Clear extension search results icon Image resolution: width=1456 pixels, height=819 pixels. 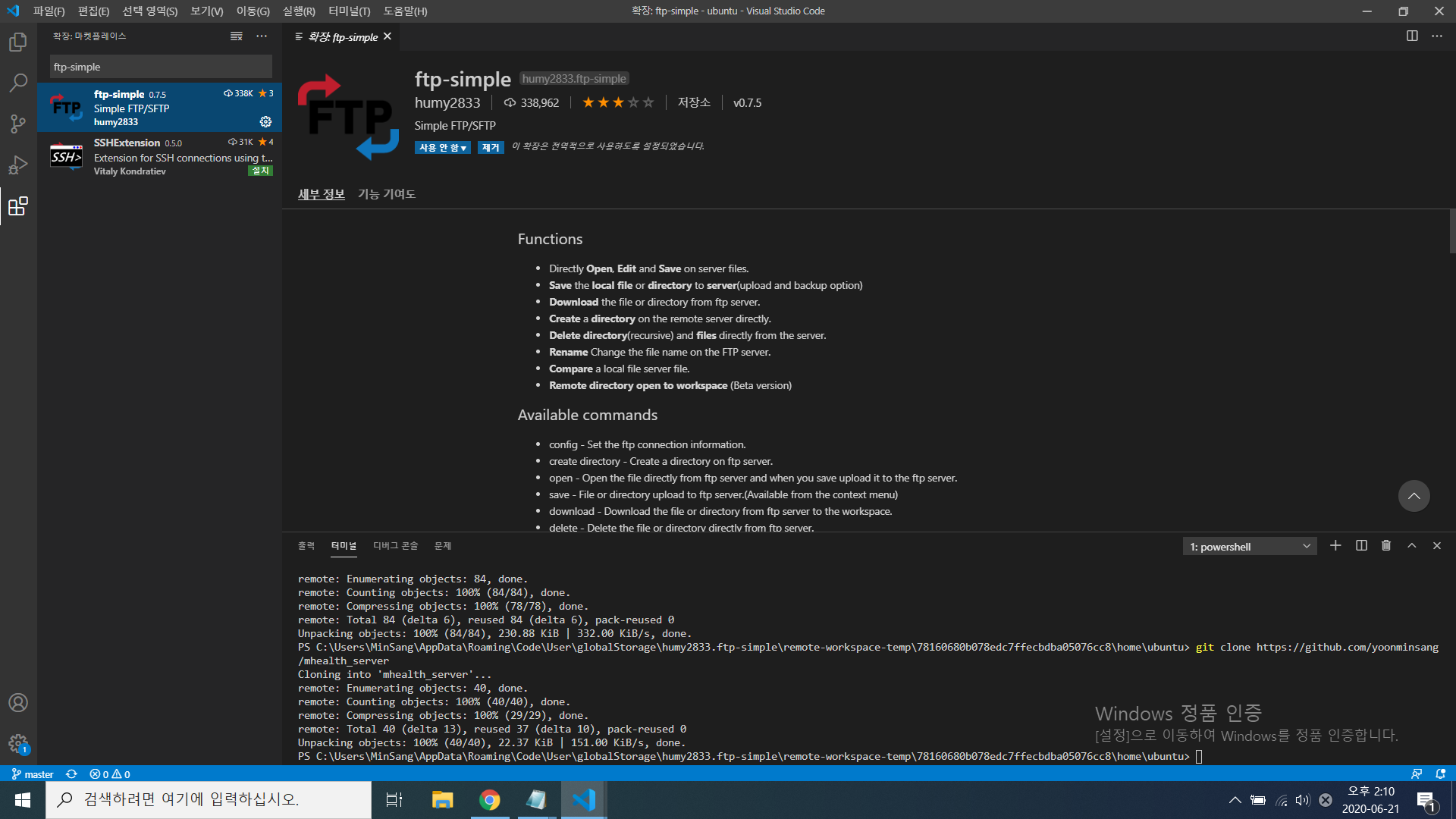coord(237,36)
